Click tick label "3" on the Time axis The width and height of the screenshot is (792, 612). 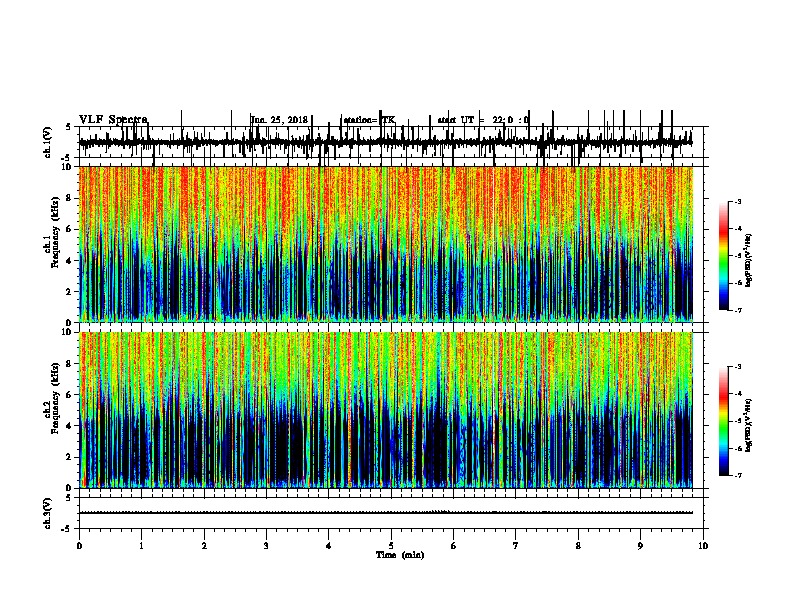pyautogui.click(x=266, y=546)
